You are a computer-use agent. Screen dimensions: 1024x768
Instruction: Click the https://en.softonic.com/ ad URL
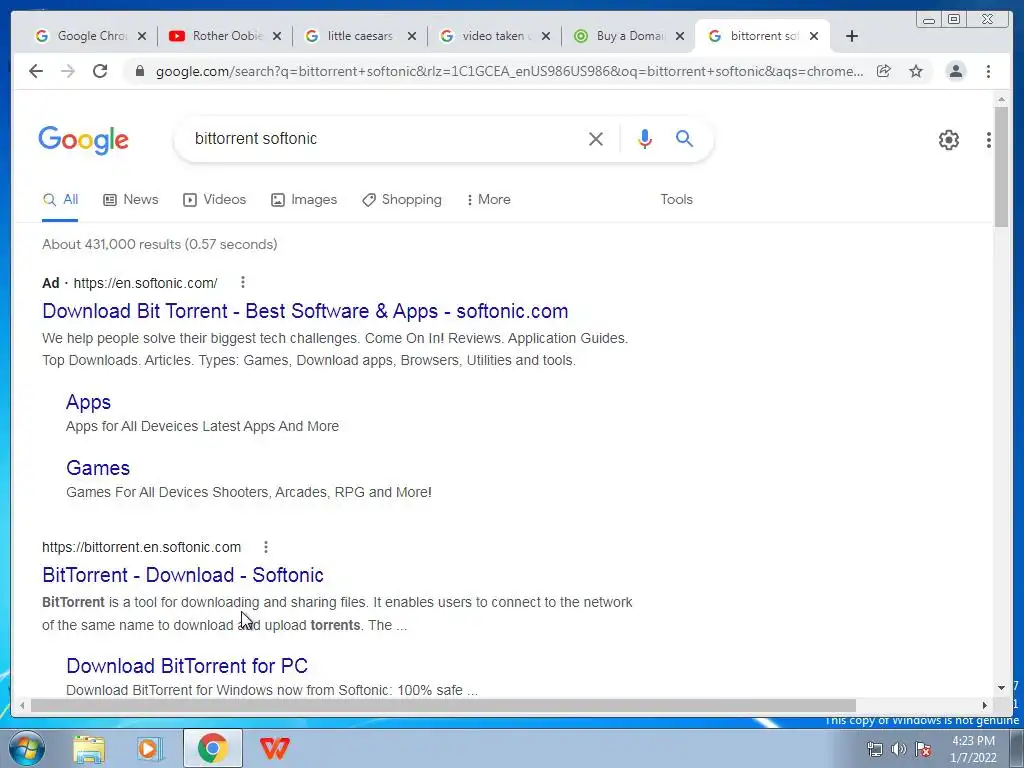(146, 283)
